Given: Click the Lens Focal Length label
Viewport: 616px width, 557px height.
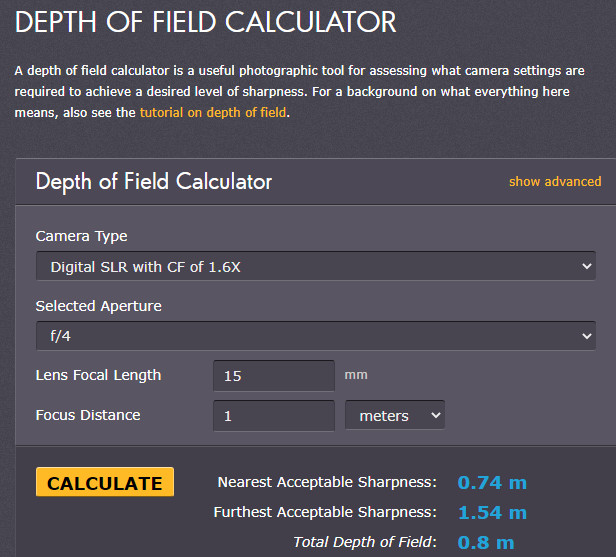Looking at the screenshot, I should tap(98, 376).
